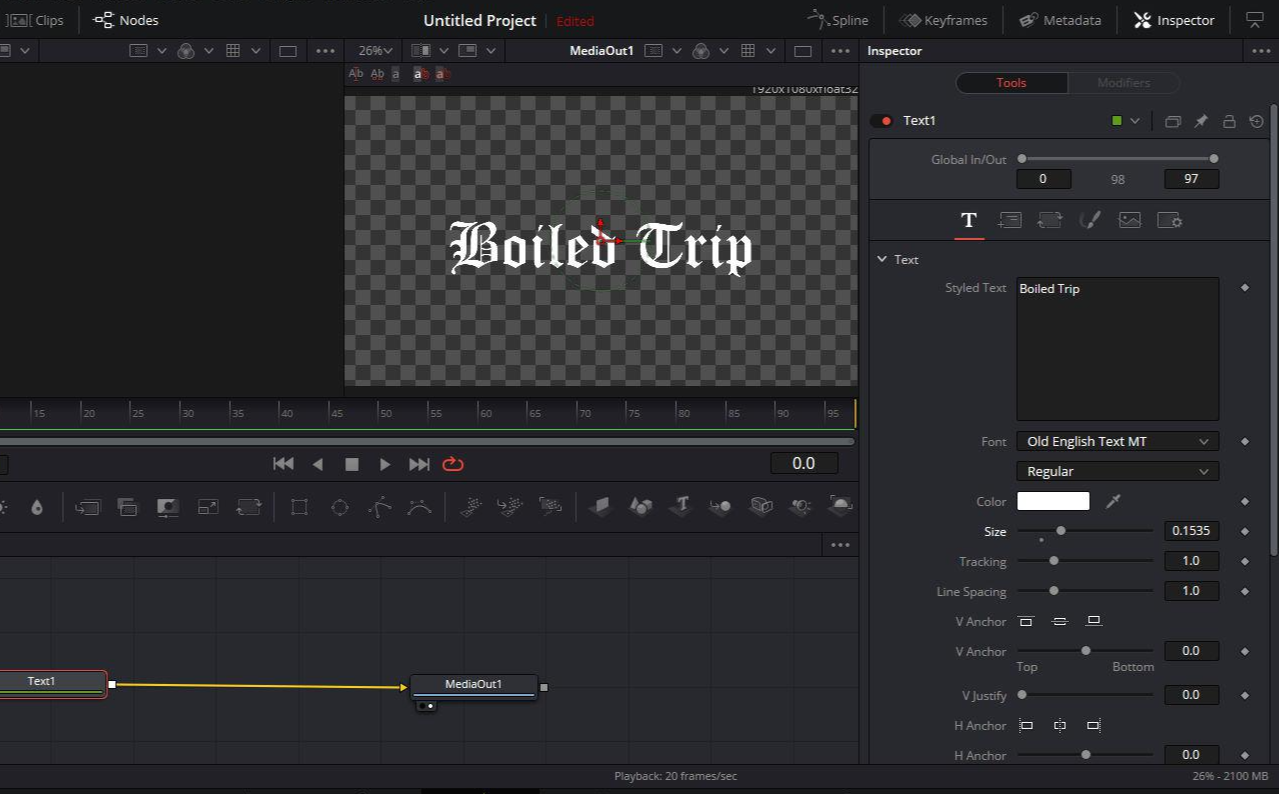The image size is (1279, 794).
Task: Open the Transform tab in Text1 inspector
Action: (1049, 220)
